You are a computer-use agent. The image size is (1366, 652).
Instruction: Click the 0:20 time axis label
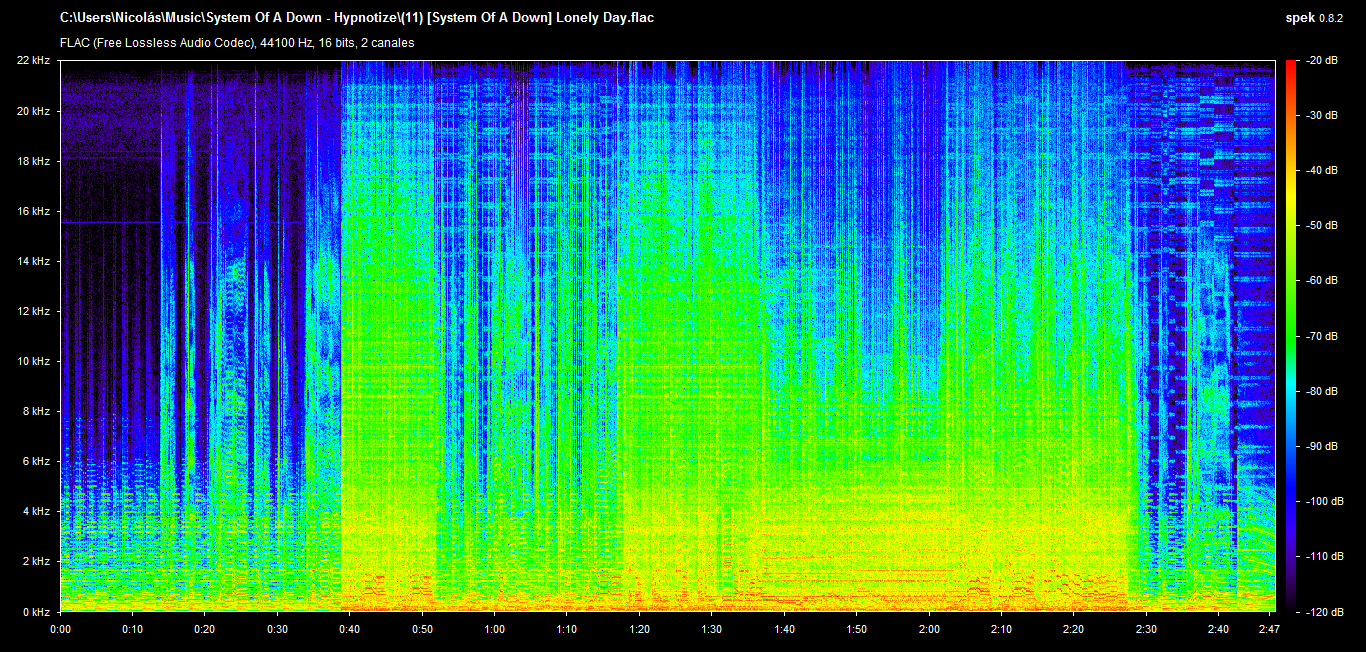[205, 629]
